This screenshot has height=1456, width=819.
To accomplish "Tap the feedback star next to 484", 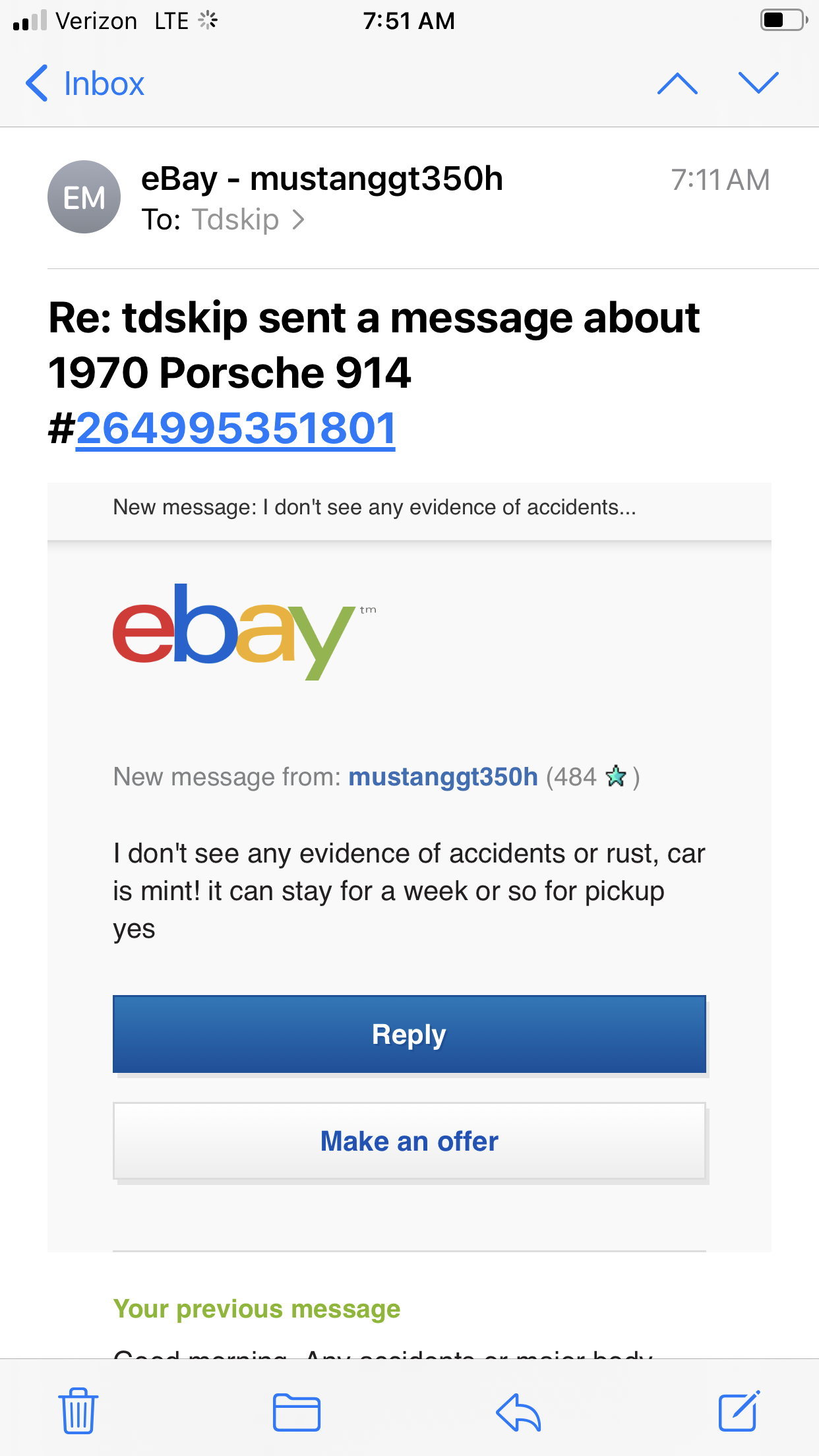I will tap(616, 776).
